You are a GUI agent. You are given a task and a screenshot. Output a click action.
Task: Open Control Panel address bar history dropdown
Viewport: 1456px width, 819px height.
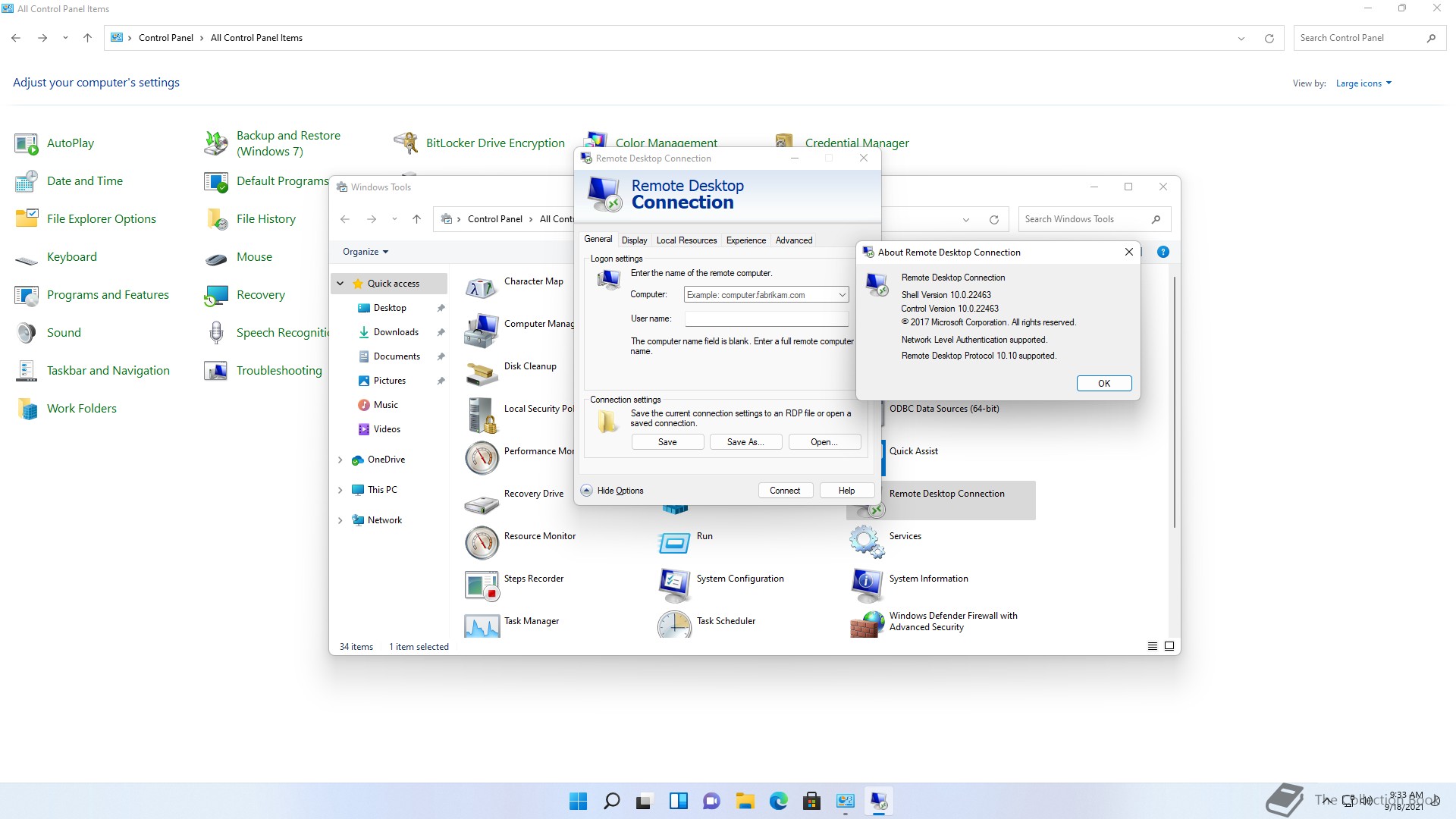[1241, 38]
